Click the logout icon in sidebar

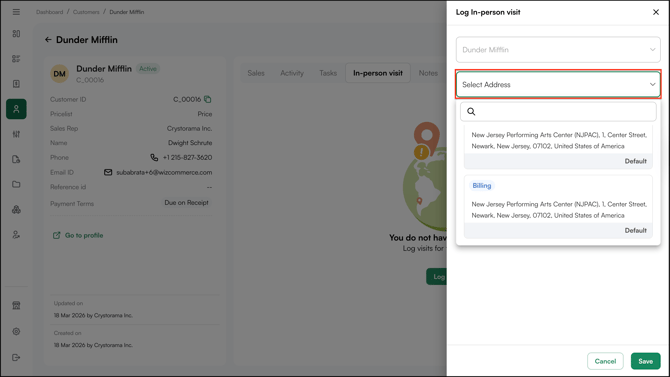click(16, 357)
